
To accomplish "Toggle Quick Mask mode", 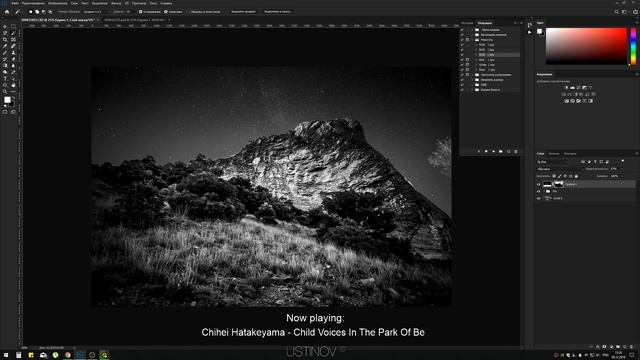I will 4,111.
